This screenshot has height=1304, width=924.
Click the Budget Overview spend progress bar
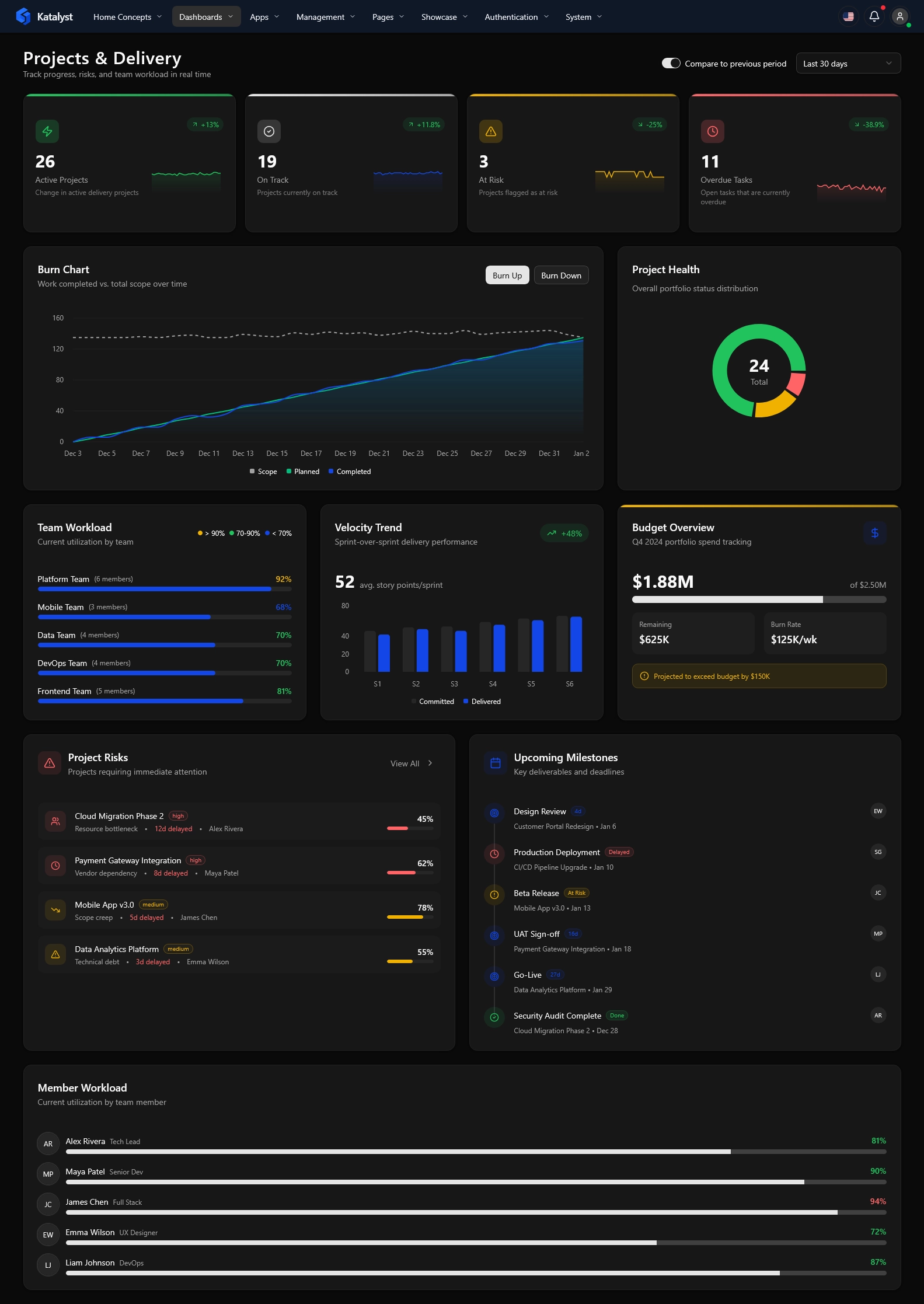pos(758,599)
